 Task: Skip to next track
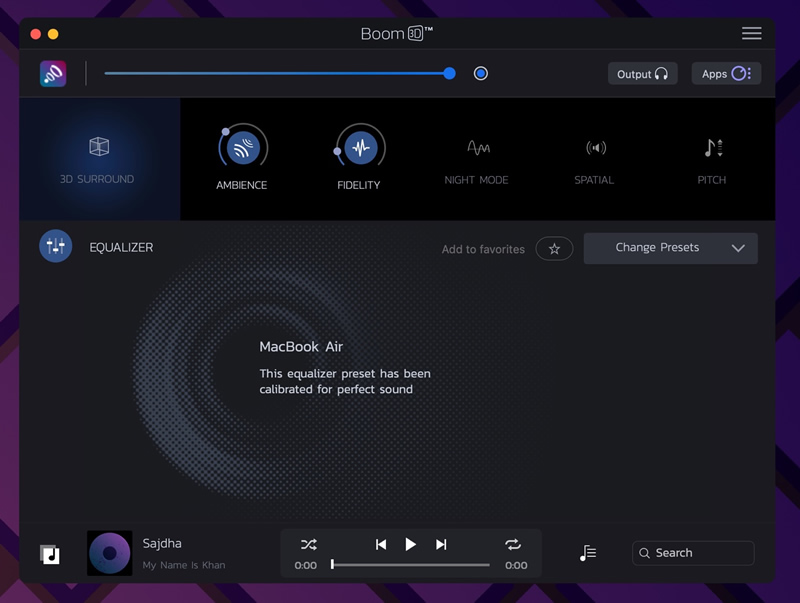[x=441, y=545]
